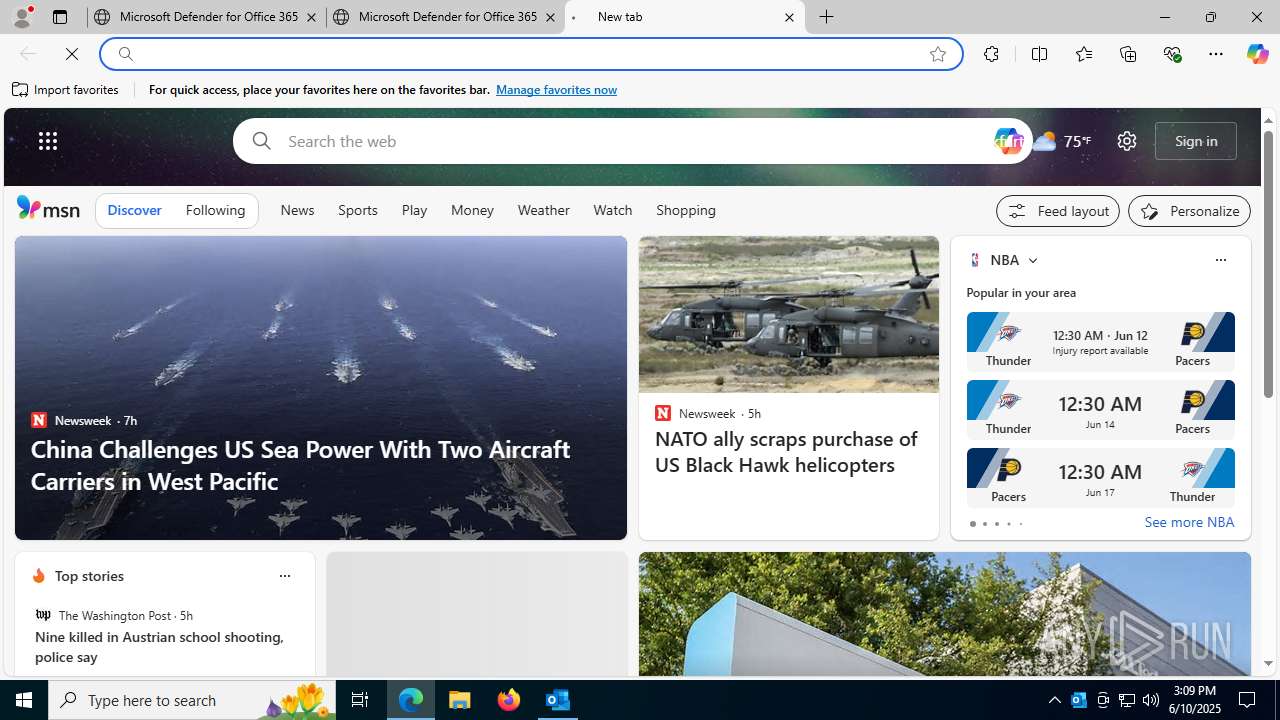The image size is (1280, 720).
Task: Open the Windows Start menu
Action: [x=24, y=700]
